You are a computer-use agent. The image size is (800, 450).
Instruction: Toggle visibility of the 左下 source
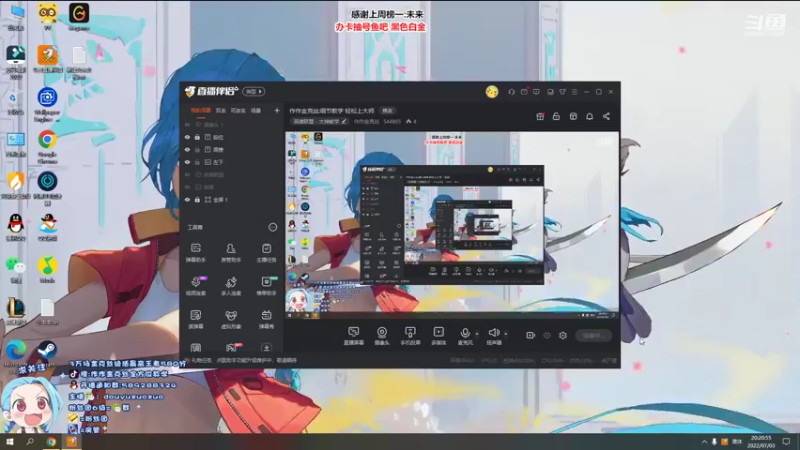(x=187, y=162)
